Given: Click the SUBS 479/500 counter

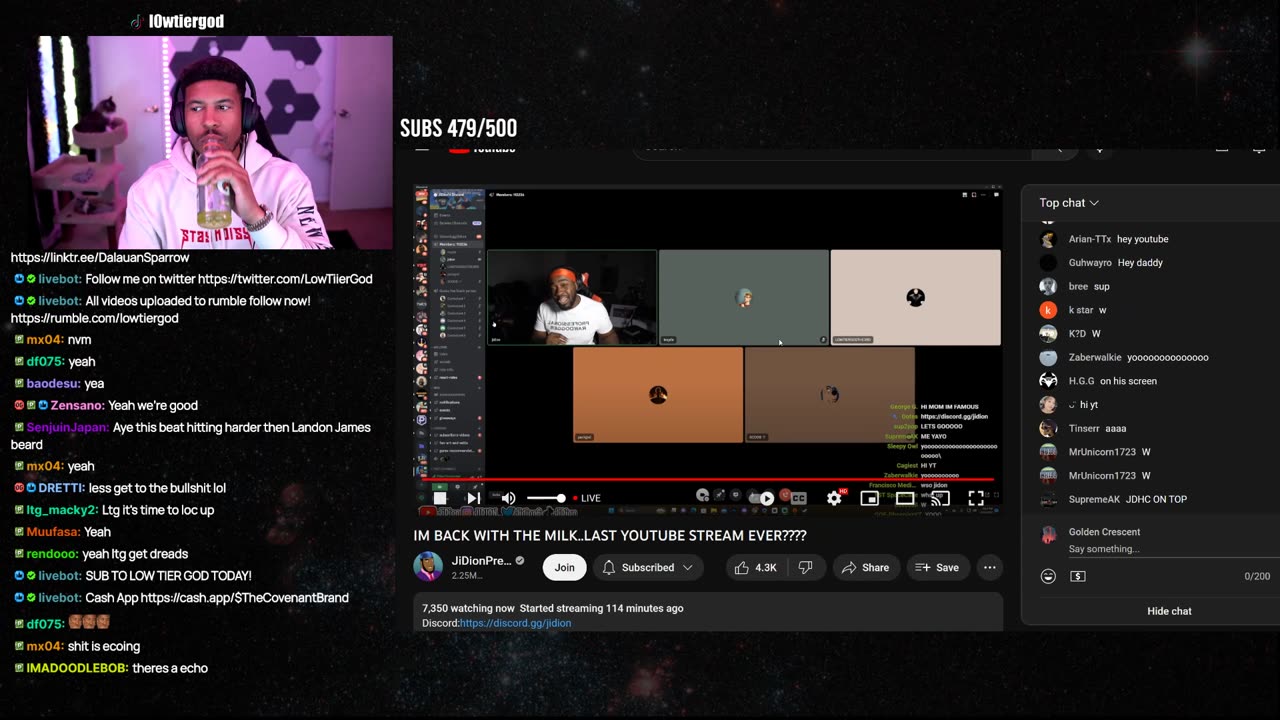Looking at the screenshot, I should [x=458, y=128].
